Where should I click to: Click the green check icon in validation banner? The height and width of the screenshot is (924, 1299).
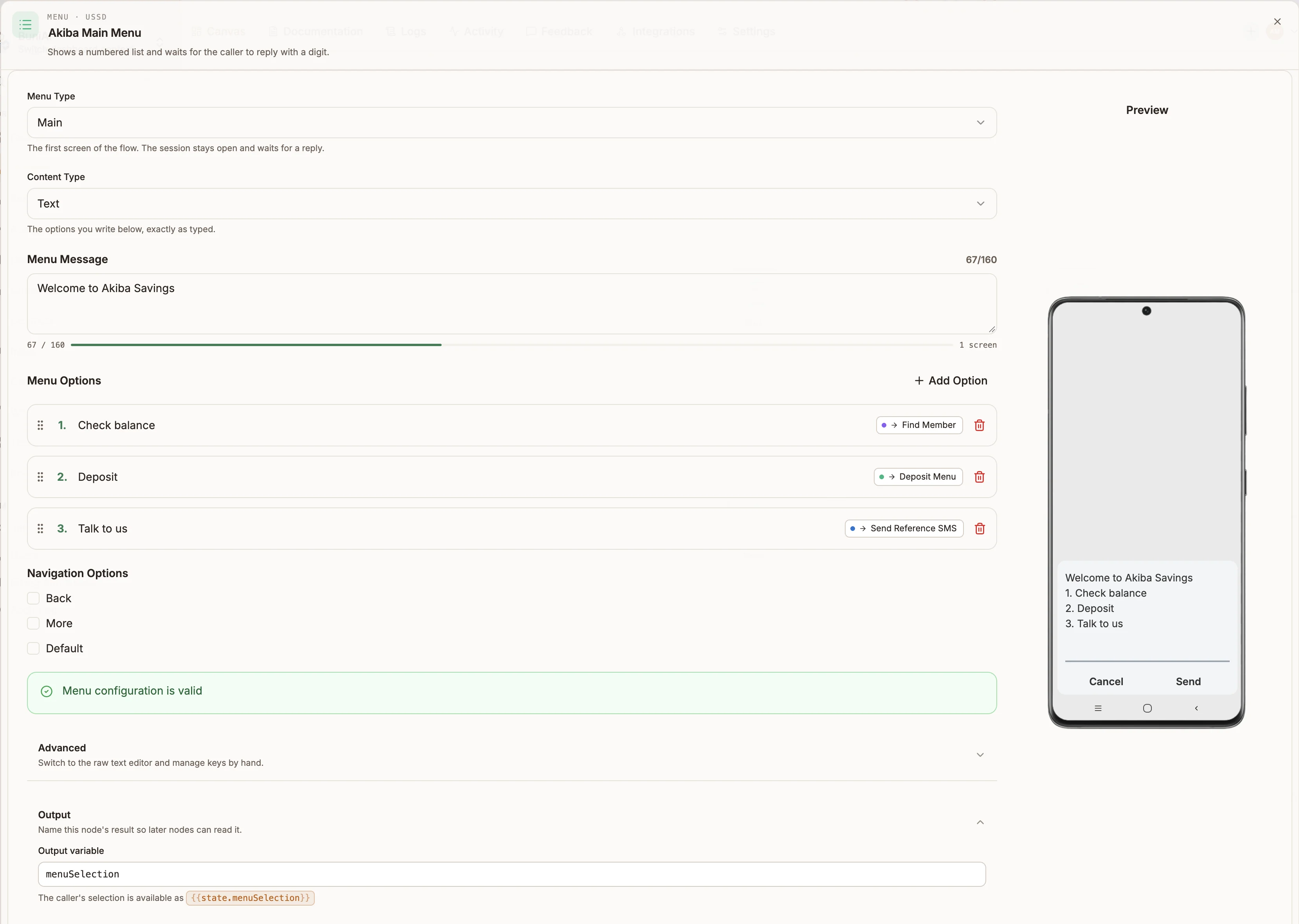click(x=47, y=691)
